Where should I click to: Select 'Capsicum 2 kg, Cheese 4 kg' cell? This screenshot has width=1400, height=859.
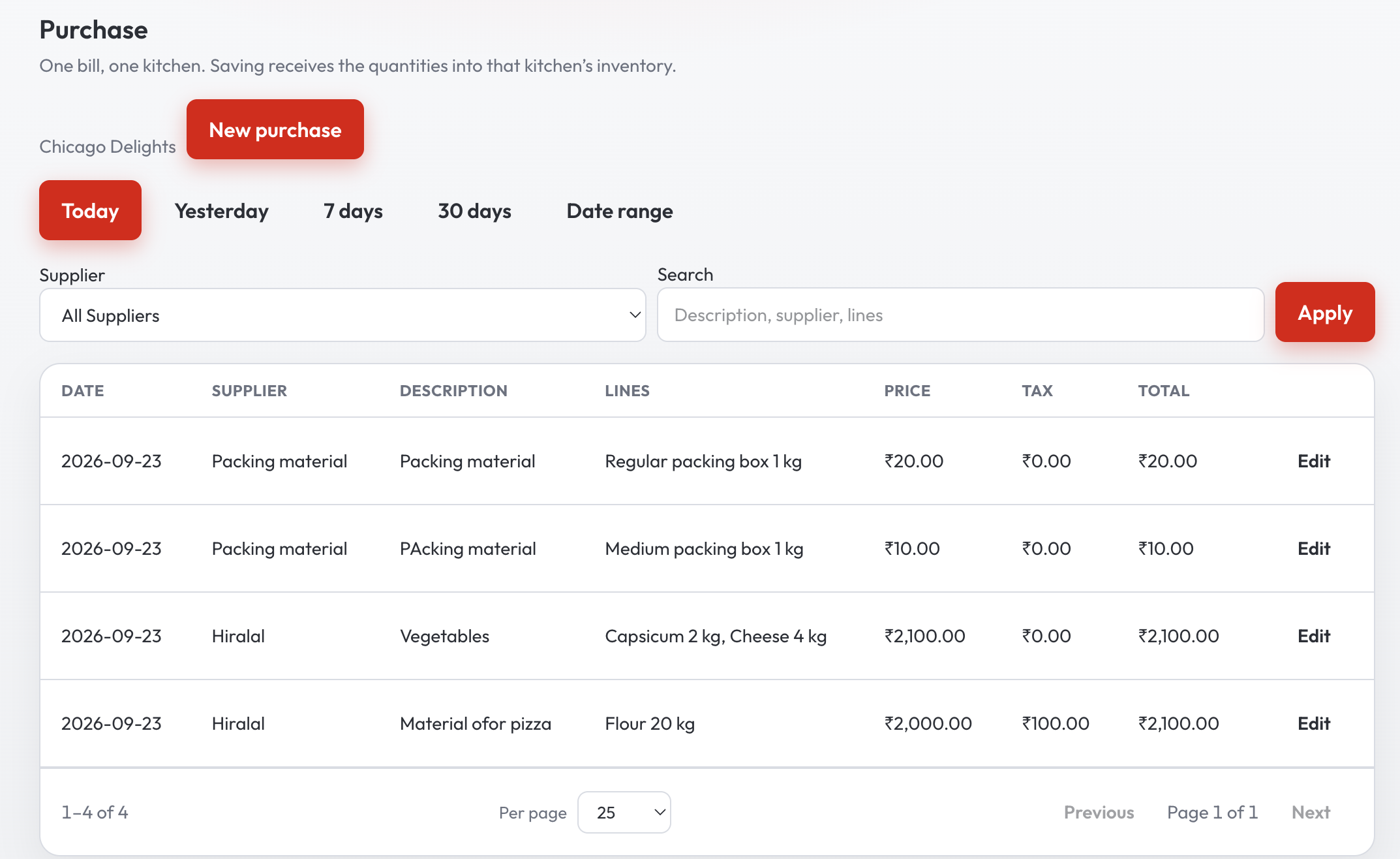pos(716,636)
